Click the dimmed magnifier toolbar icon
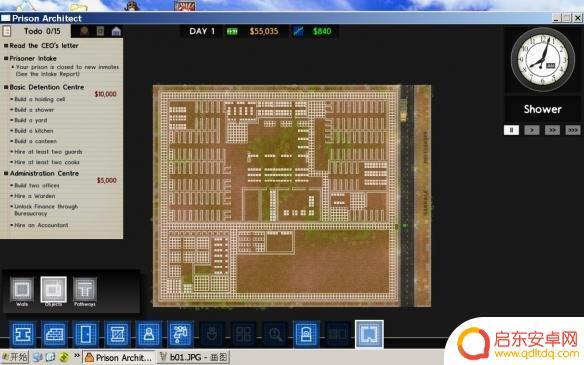 275,334
